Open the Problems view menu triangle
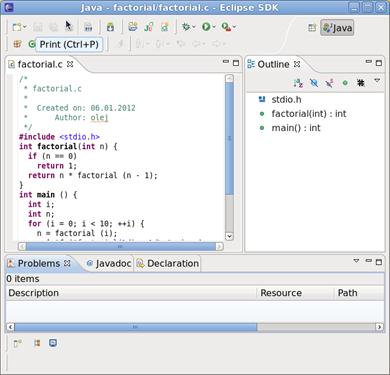Viewport: 390px width, 375px height. pyautogui.click(x=356, y=261)
